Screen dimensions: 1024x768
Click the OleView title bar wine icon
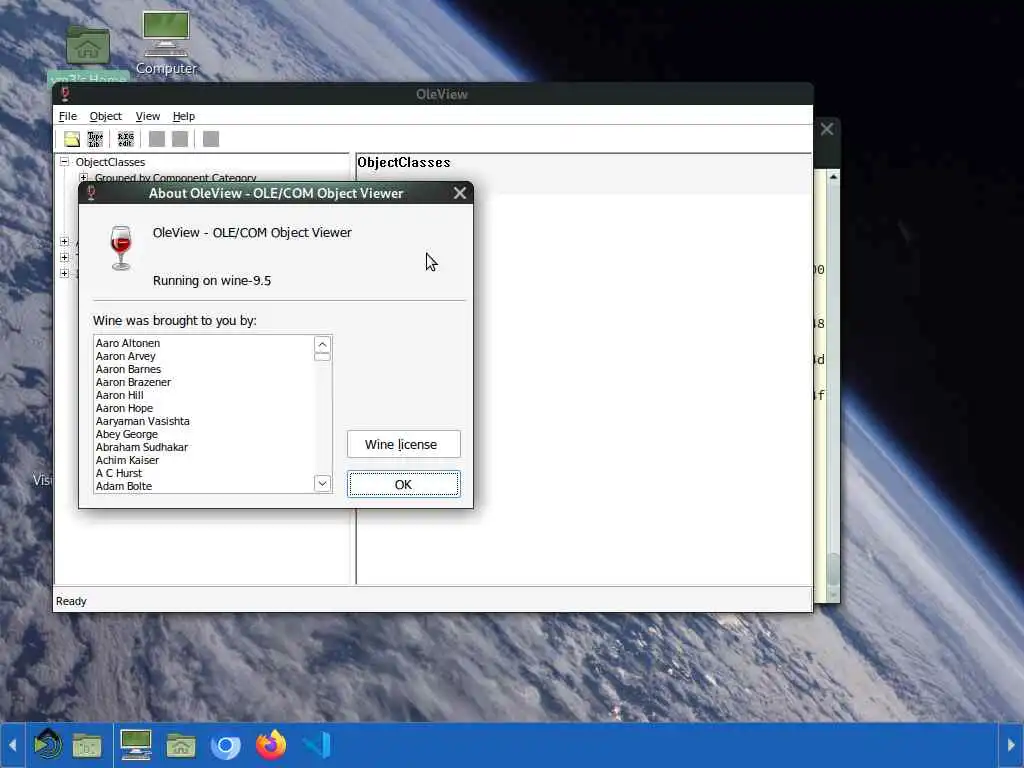click(65, 94)
